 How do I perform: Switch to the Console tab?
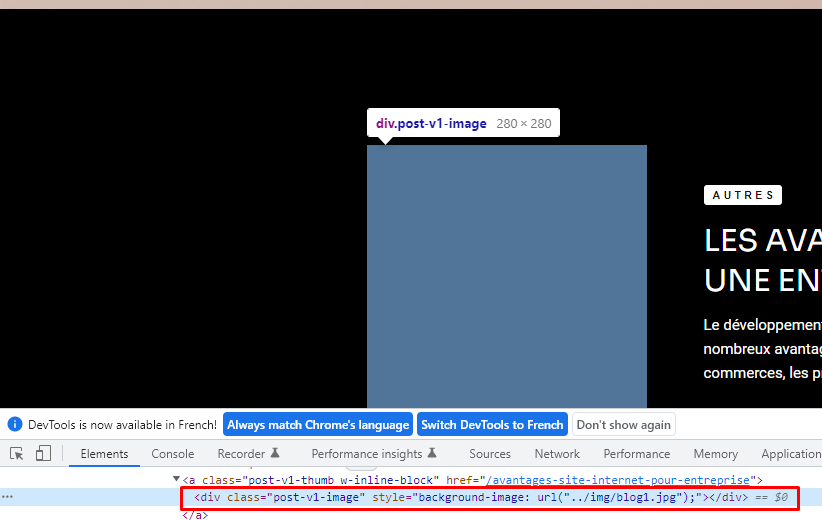[x=172, y=454]
